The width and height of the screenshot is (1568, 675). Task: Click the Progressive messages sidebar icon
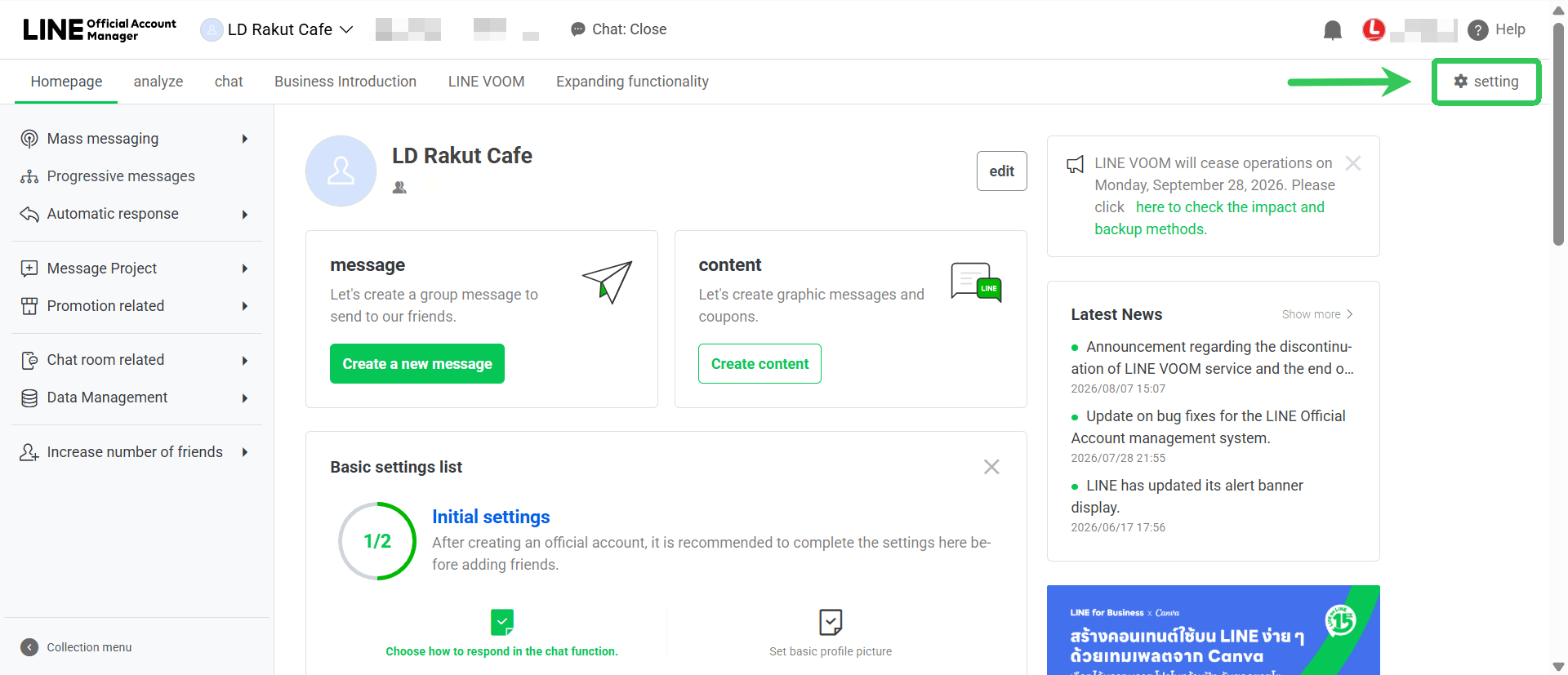pos(29,176)
